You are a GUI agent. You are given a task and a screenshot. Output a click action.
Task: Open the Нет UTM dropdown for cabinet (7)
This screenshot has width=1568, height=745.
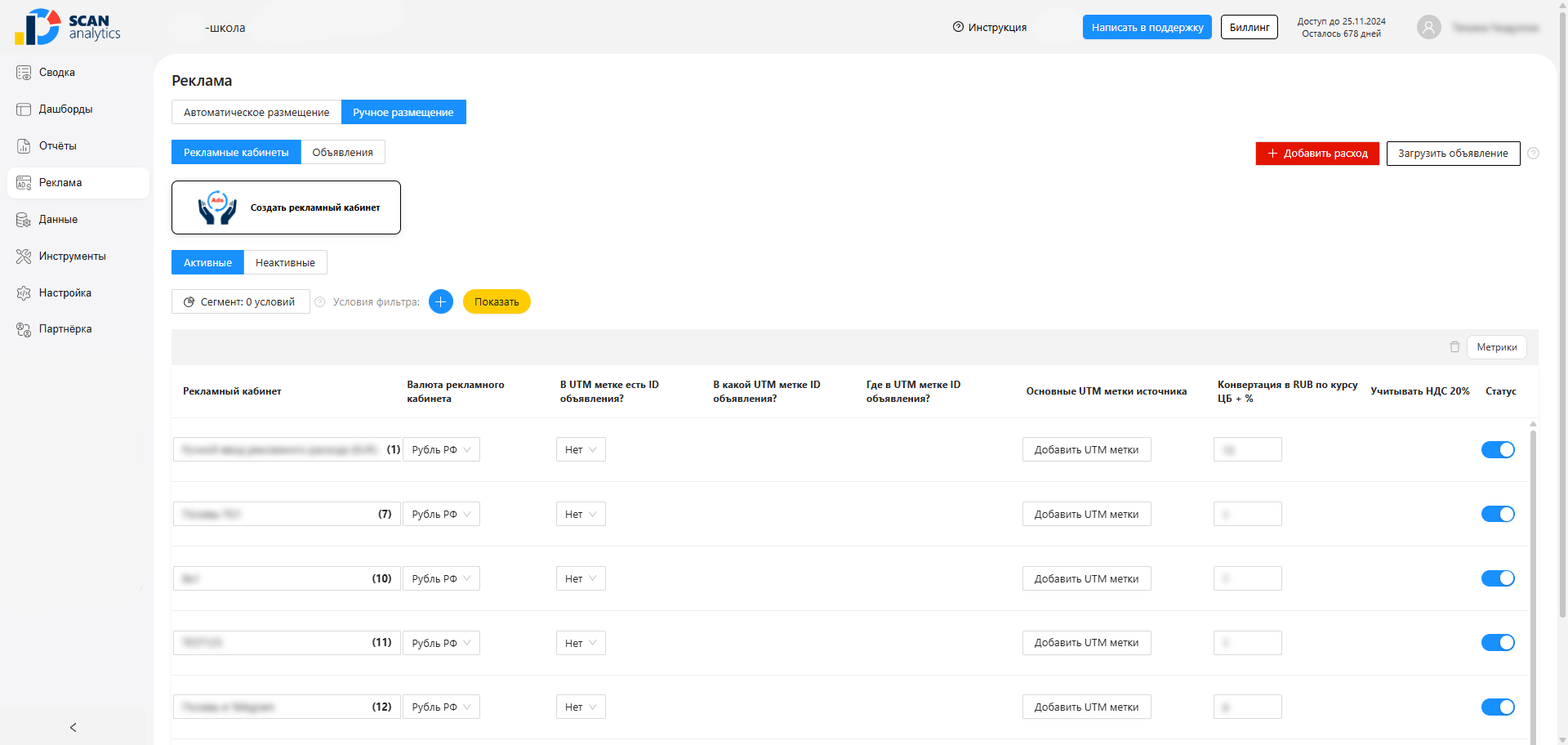(581, 514)
